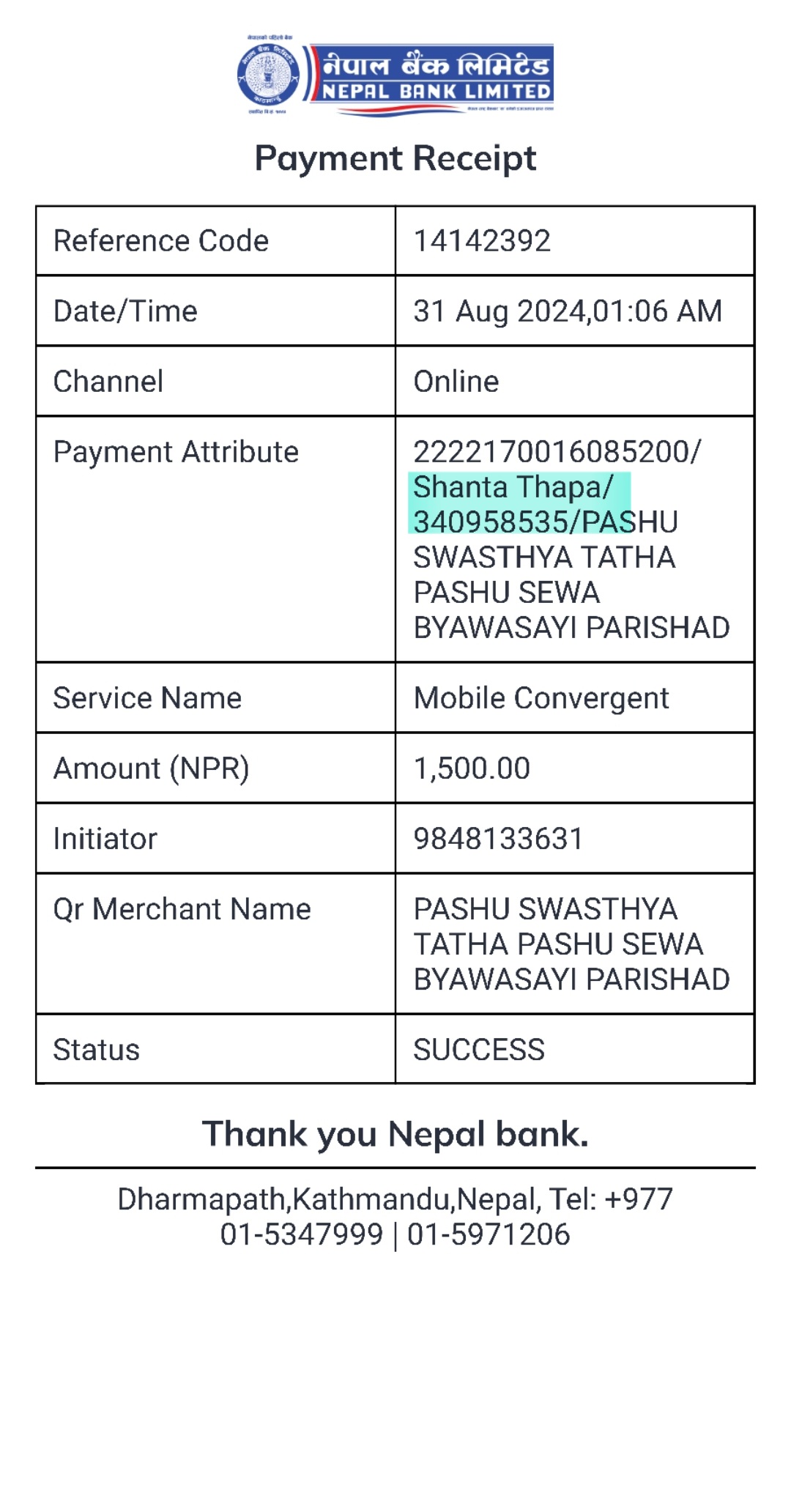
Task: Click the Reference Code label cell
Action: [x=215, y=241]
